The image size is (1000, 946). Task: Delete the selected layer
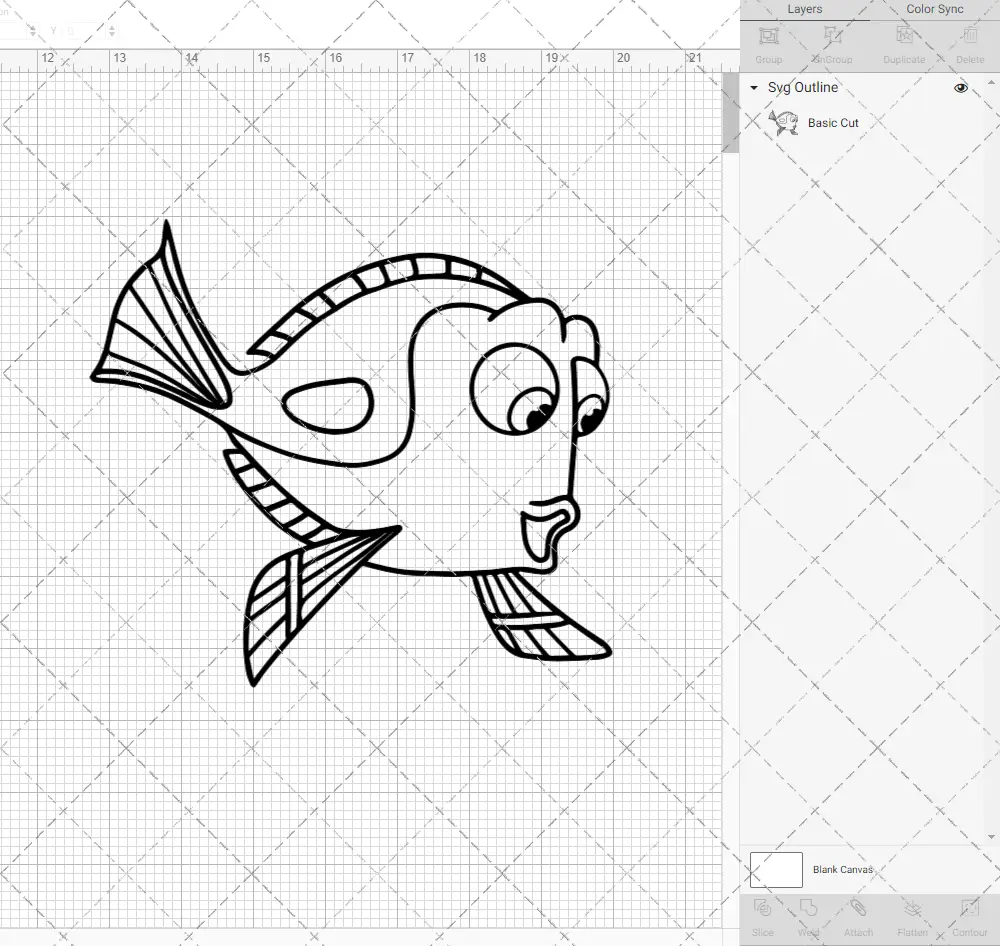[x=968, y=45]
